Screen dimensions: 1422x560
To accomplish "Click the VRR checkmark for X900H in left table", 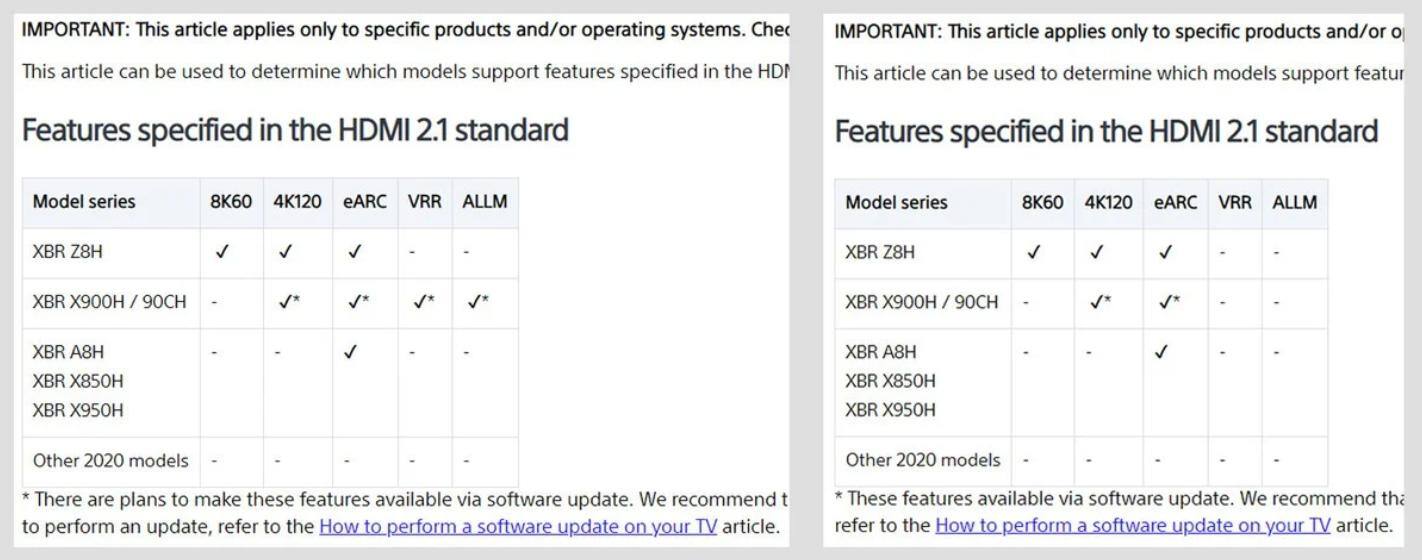I will pyautogui.click(x=423, y=301).
